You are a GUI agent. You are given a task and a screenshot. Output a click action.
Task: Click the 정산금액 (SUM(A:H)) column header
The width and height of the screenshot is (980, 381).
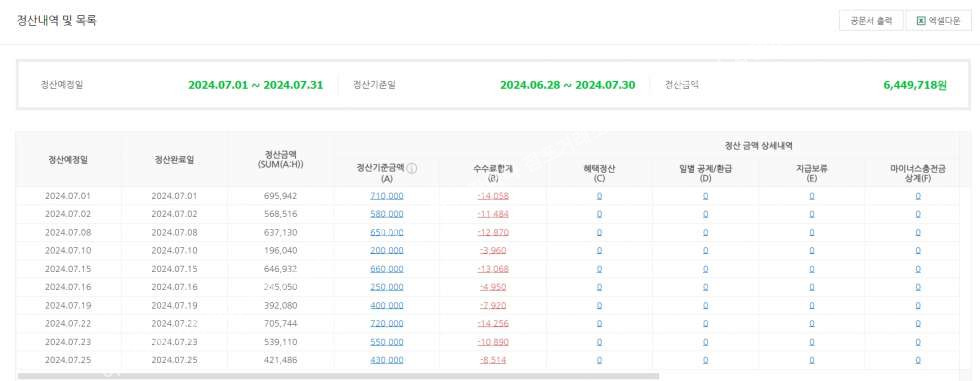click(x=281, y=159)
